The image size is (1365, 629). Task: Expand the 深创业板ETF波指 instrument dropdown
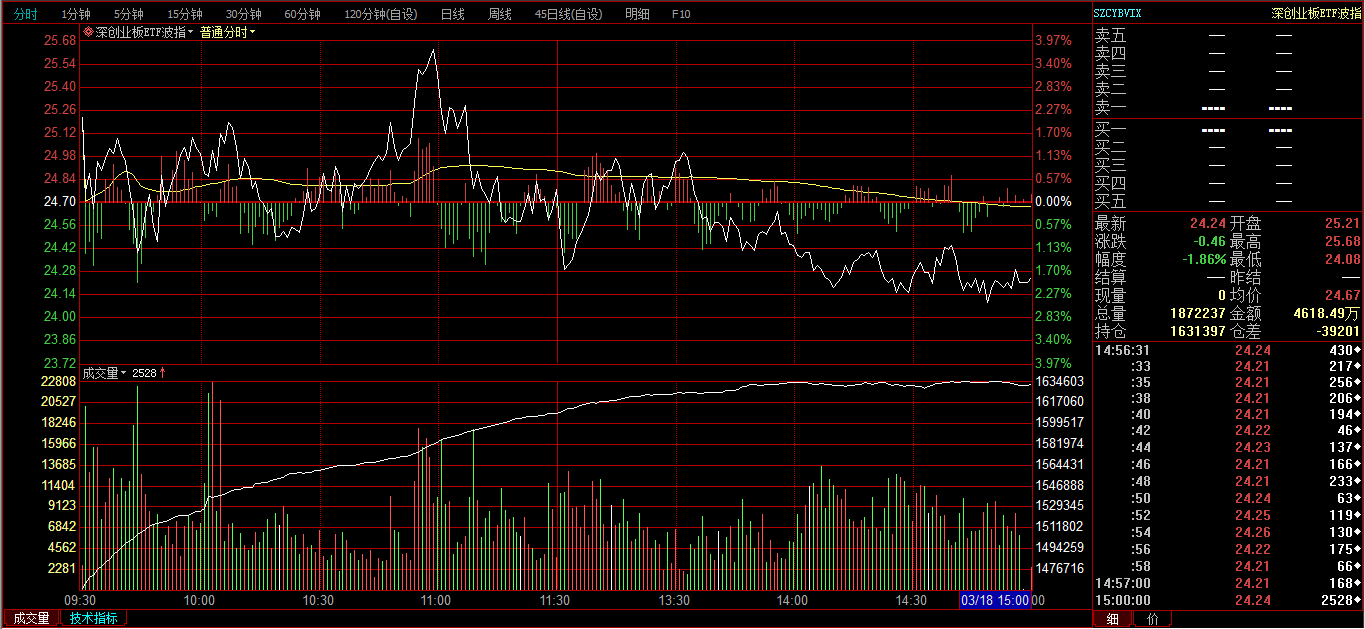190,32
